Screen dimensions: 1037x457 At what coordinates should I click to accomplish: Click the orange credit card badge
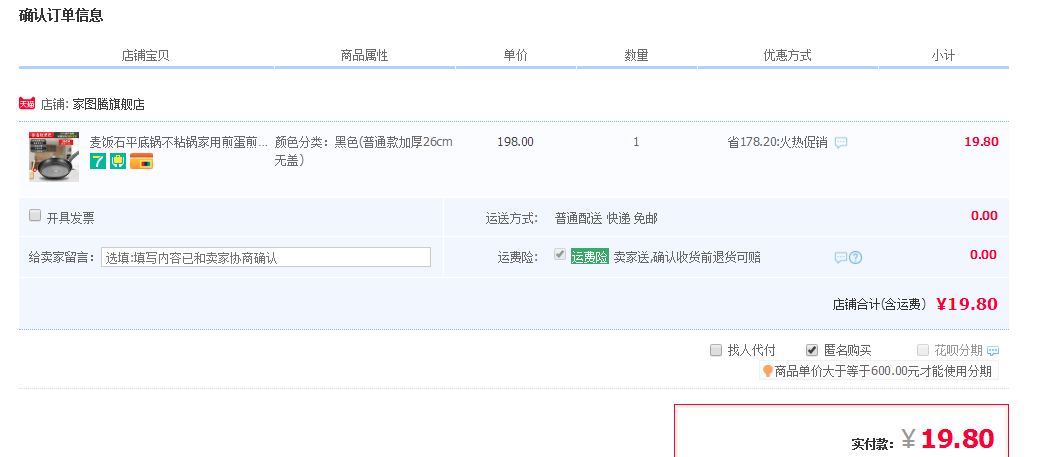[x=142, y=161]
